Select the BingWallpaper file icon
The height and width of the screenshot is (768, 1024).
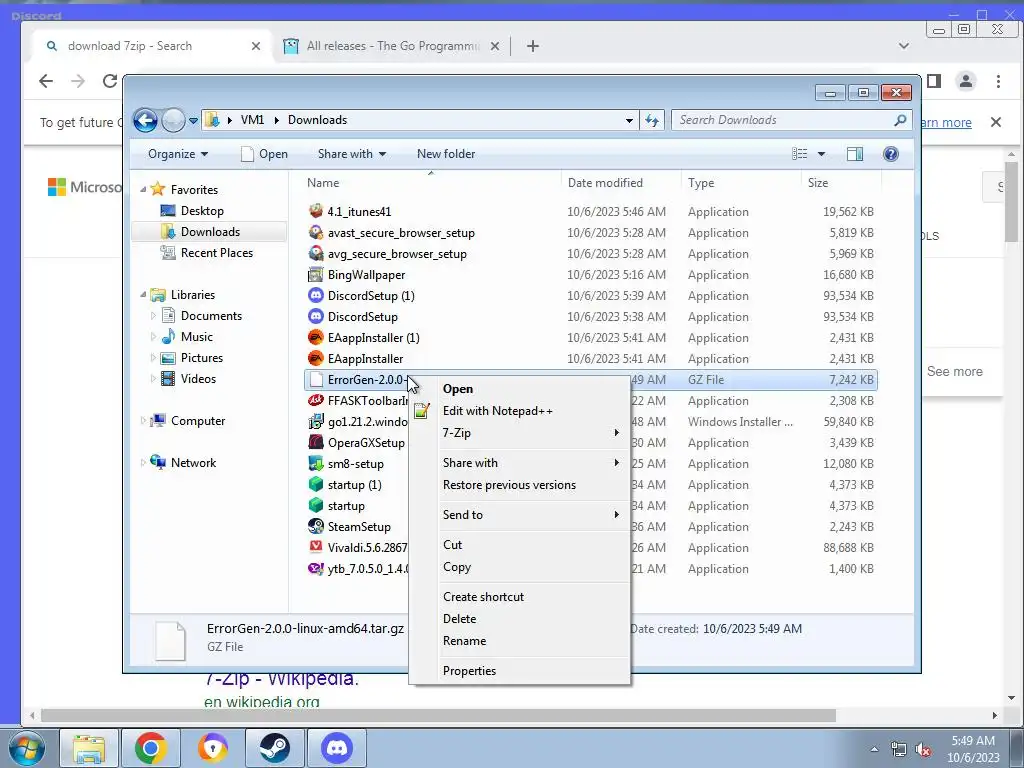(x=316, y=274)
